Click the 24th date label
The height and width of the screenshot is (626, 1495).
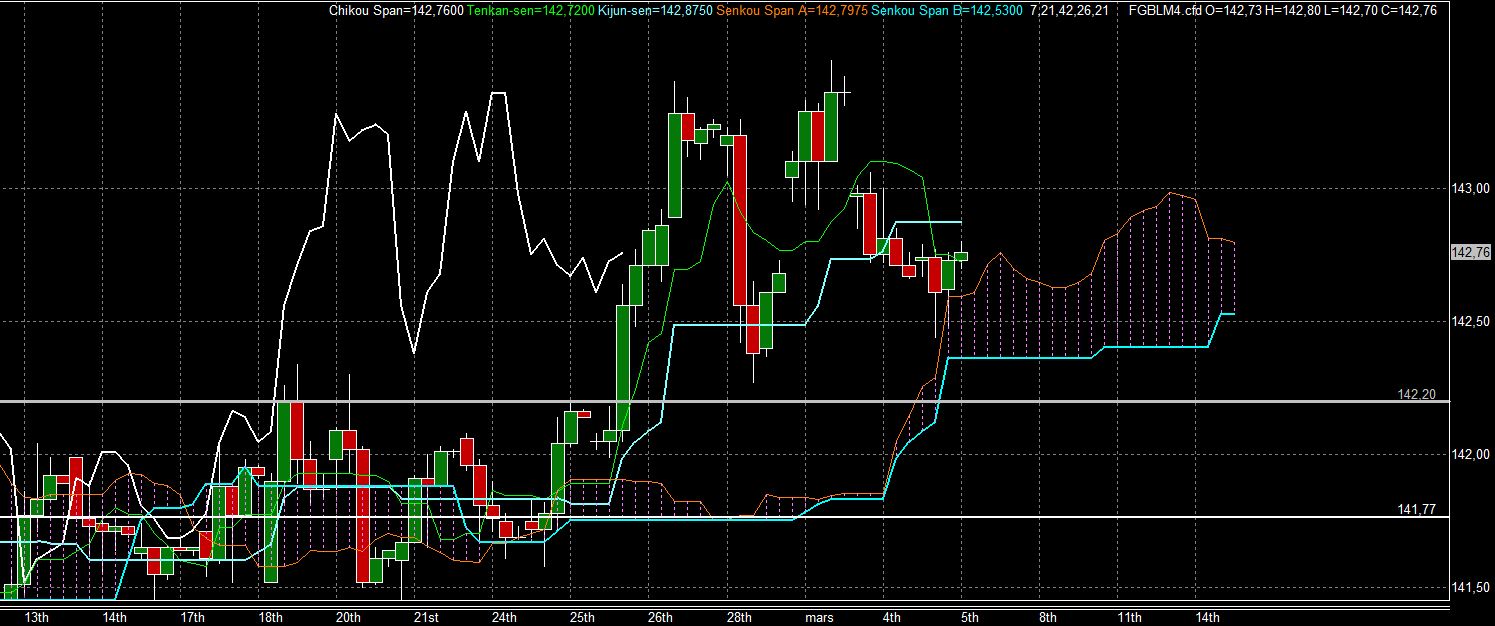pyautogui.click(x=504, y=616)
